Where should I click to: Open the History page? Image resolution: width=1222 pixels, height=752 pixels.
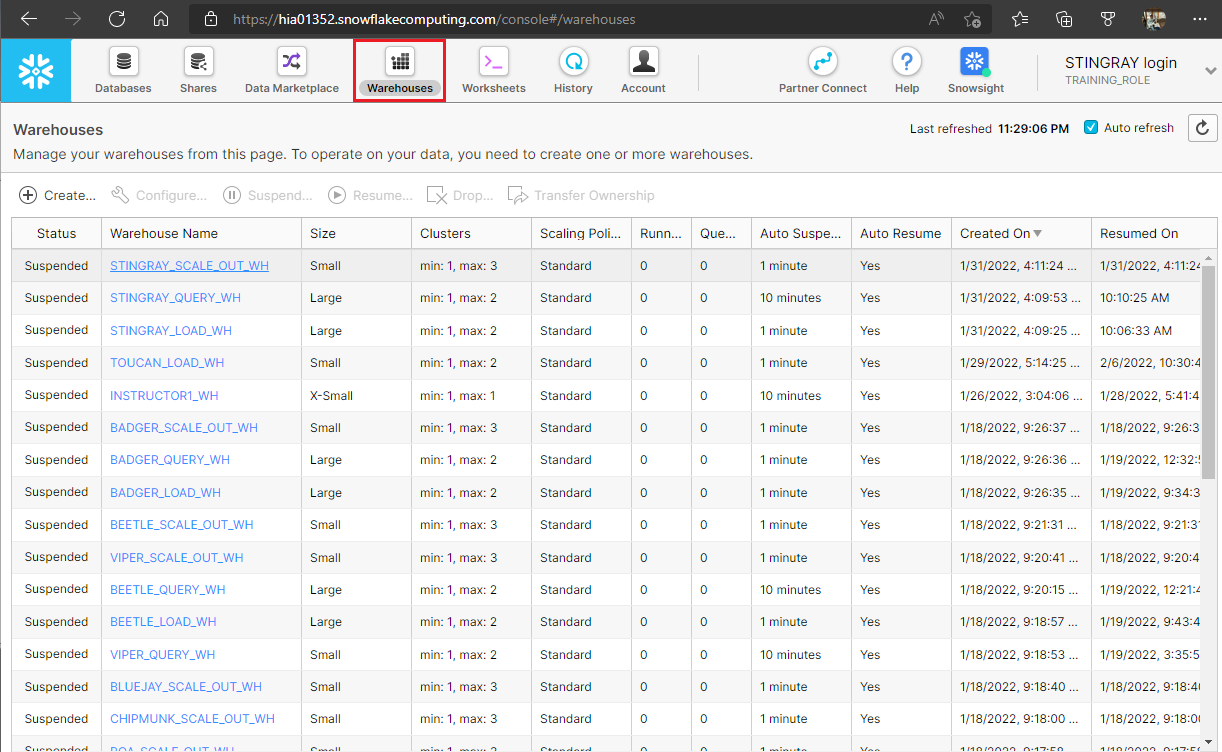[573, 72]
